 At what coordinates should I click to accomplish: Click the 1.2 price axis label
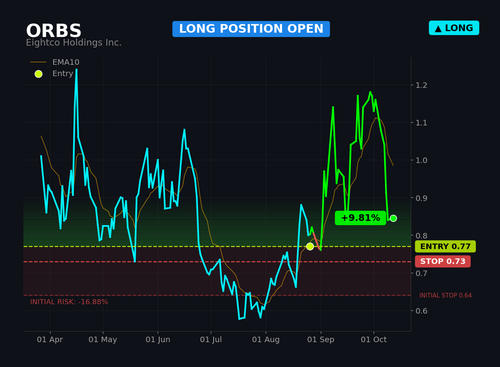click(421, 85)
